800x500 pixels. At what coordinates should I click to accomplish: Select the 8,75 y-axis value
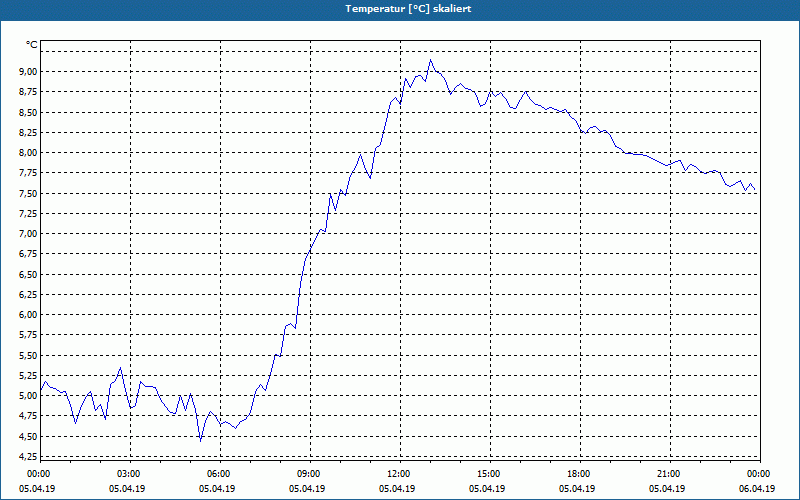pyautogui.click(x=28, y=92)
